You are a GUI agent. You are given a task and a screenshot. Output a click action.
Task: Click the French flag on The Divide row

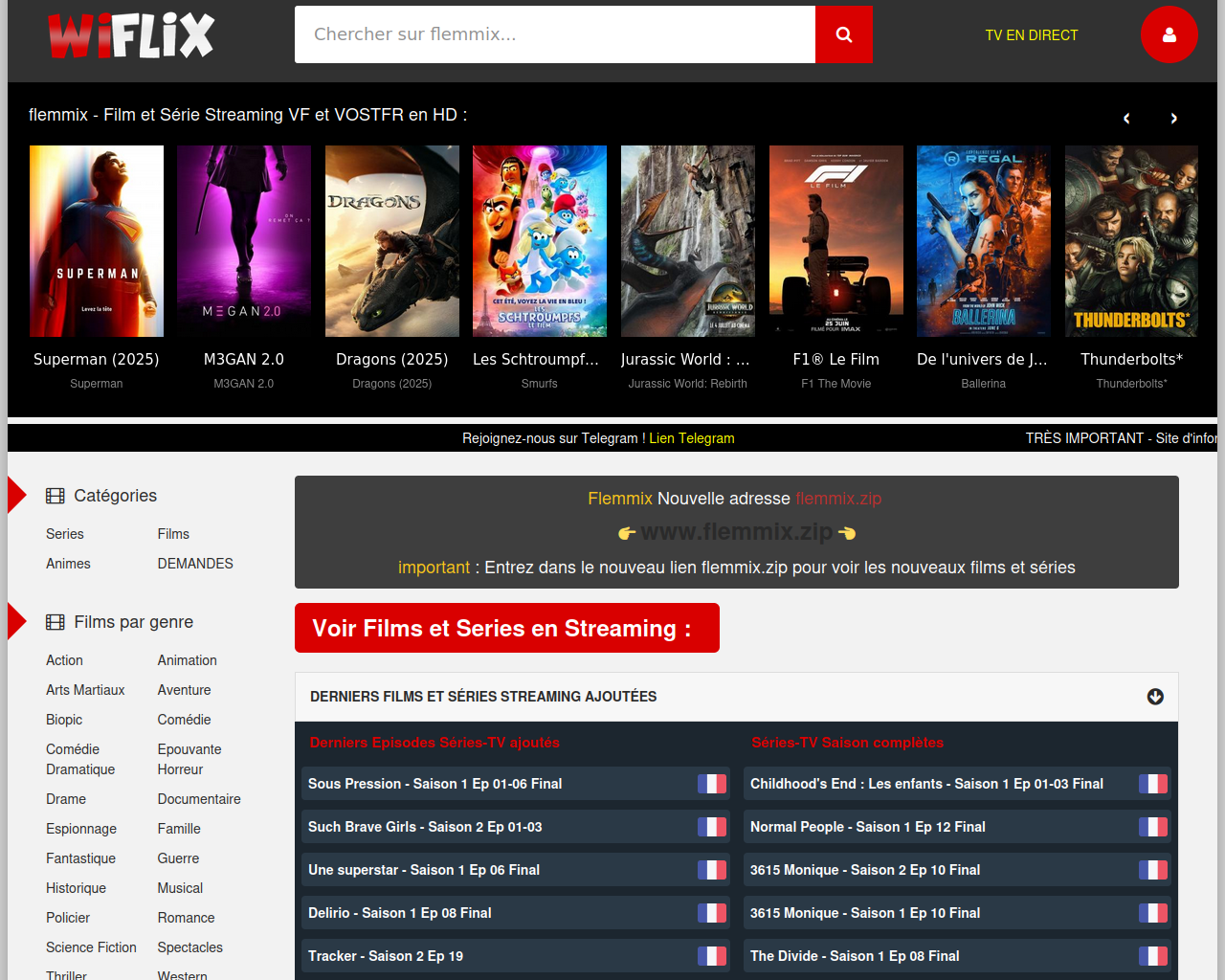1153,956
